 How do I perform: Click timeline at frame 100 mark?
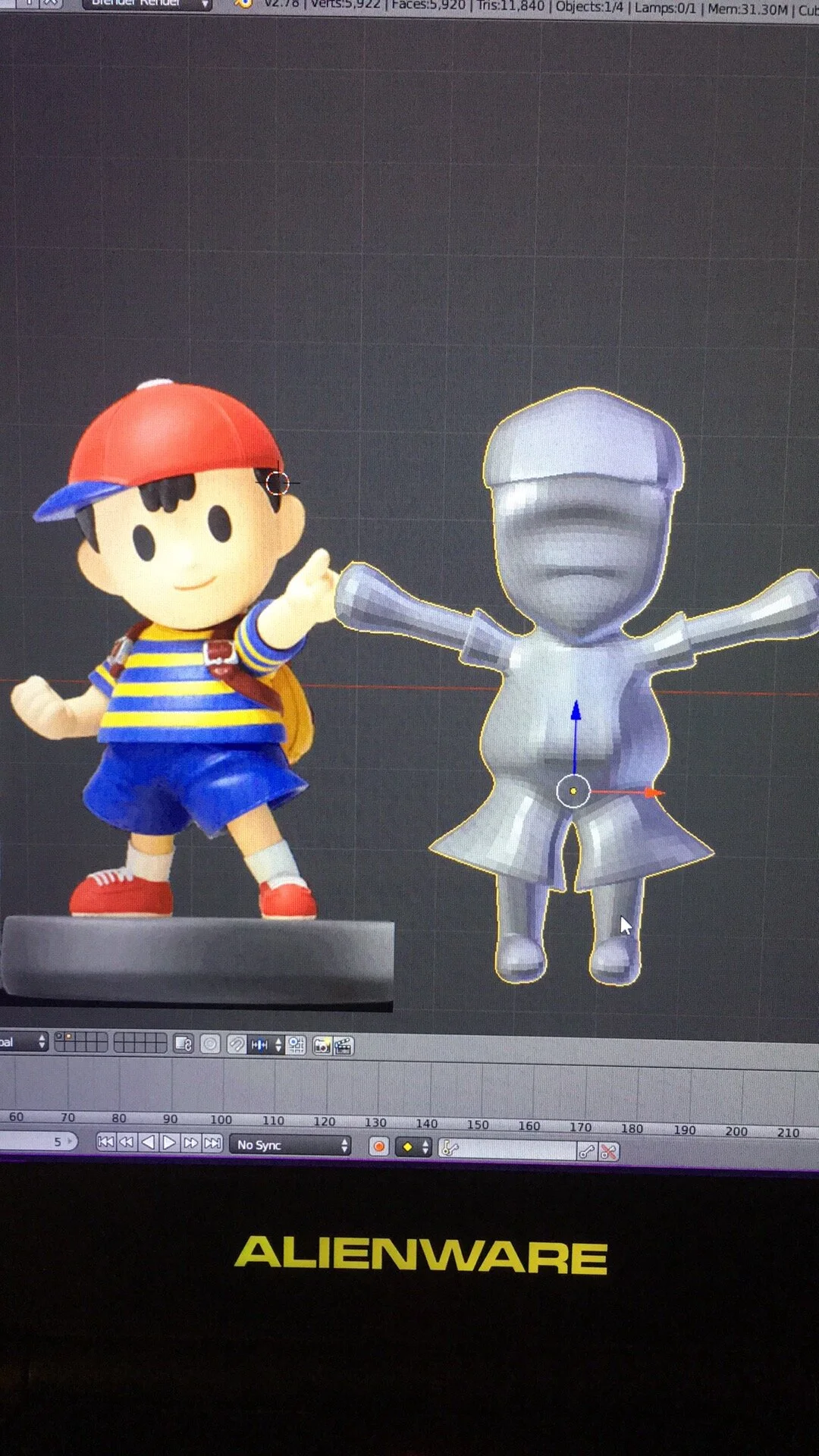pos(221,1119)
